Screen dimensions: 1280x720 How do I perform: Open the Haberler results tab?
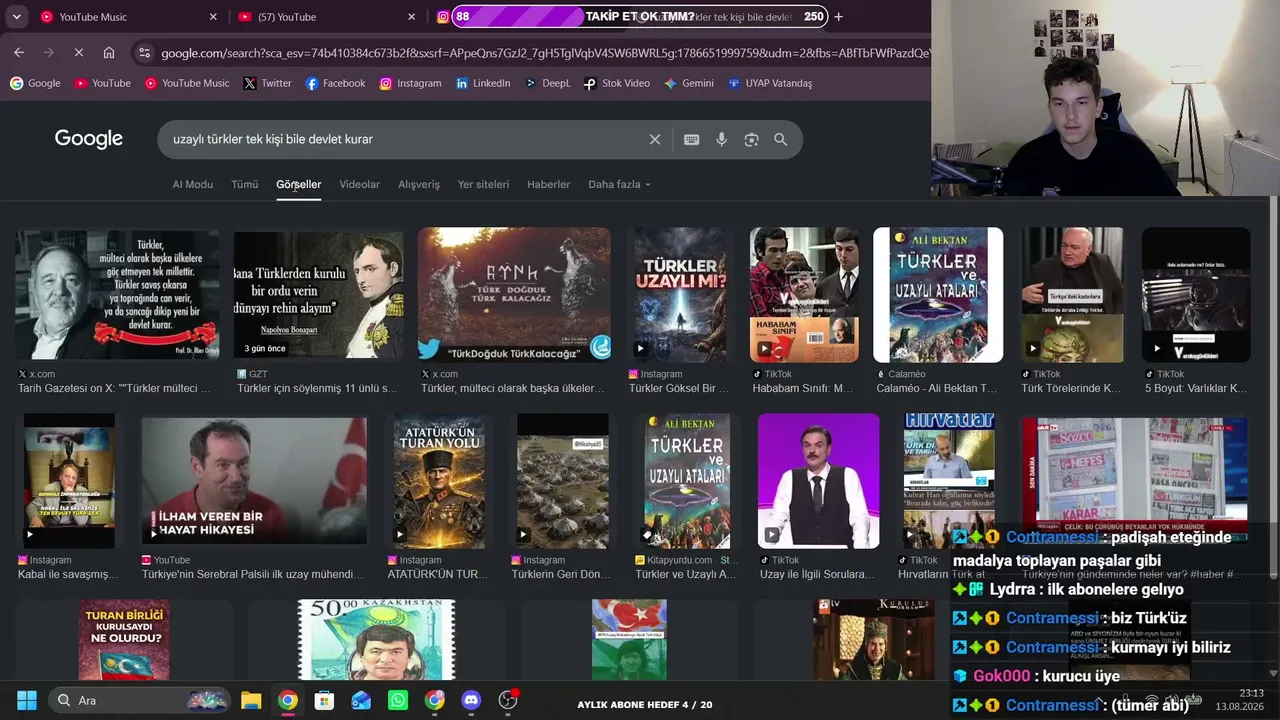pyautogui.click(x=548, y=185)
